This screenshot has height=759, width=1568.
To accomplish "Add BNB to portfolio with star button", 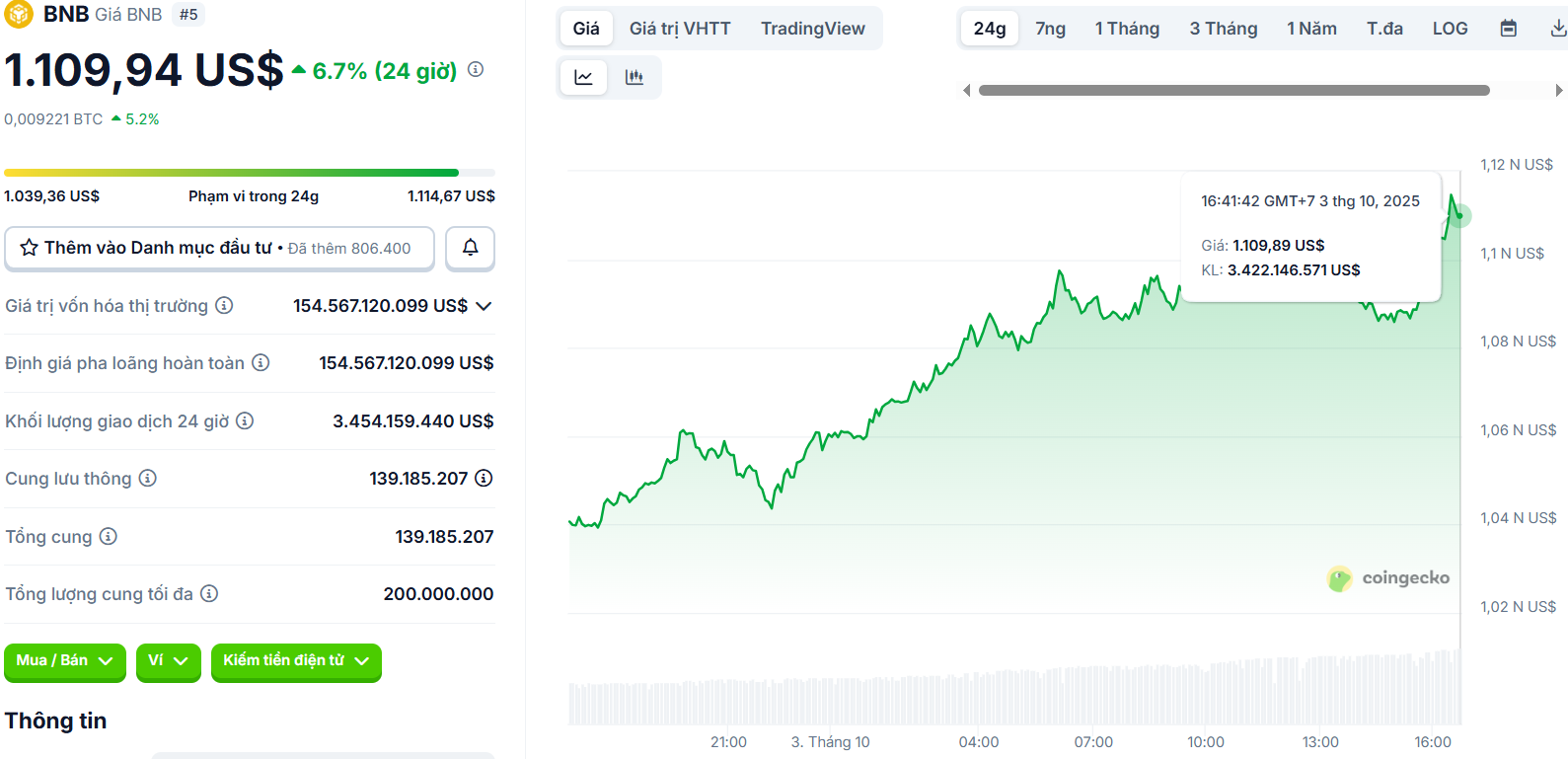I will coord(219,248).
